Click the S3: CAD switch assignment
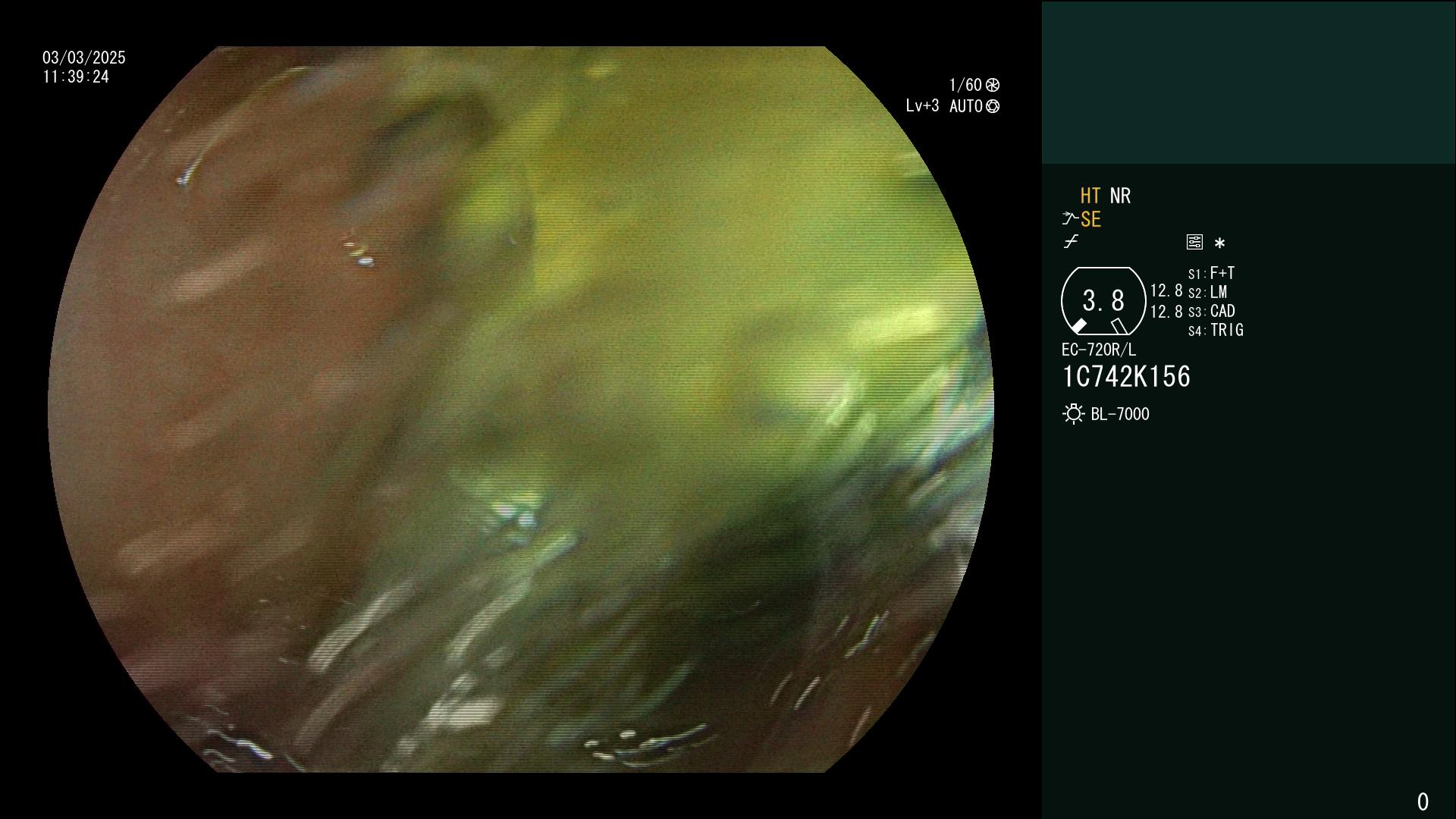Image resolution: width=1456 pixels, height=819 pixels. tap(1212, 311)
